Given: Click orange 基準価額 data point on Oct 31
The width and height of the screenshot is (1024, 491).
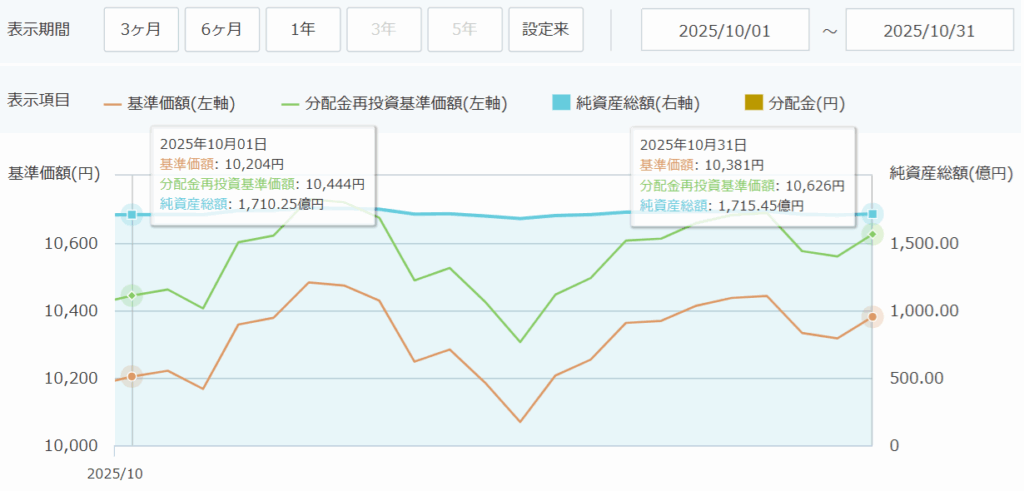Looking at the screenshot, I should tap(873, 317).
